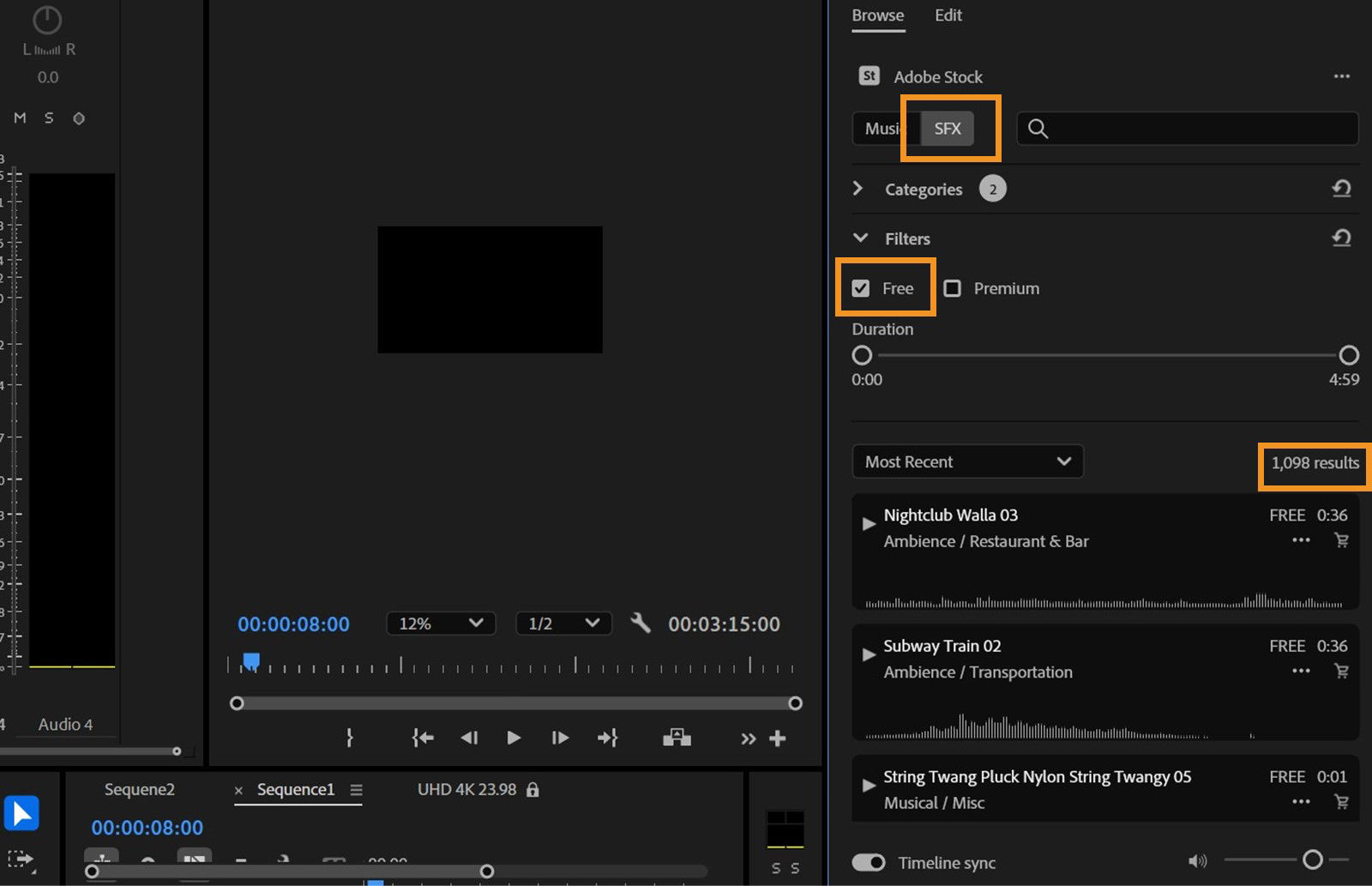Toggle the Free filter checkbox
Image resolution: width=1372 pixels, height=886 pixels.
tap(861, 288)
